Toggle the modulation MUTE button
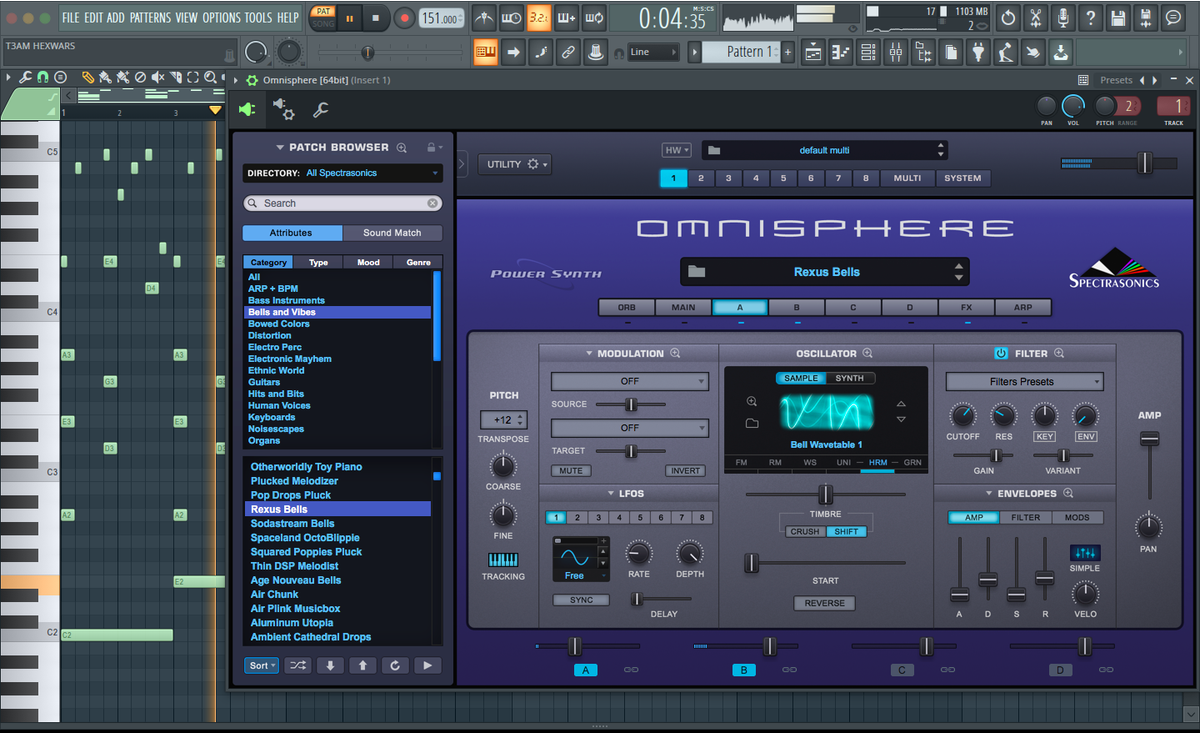1200x733 pixels. 571,470
